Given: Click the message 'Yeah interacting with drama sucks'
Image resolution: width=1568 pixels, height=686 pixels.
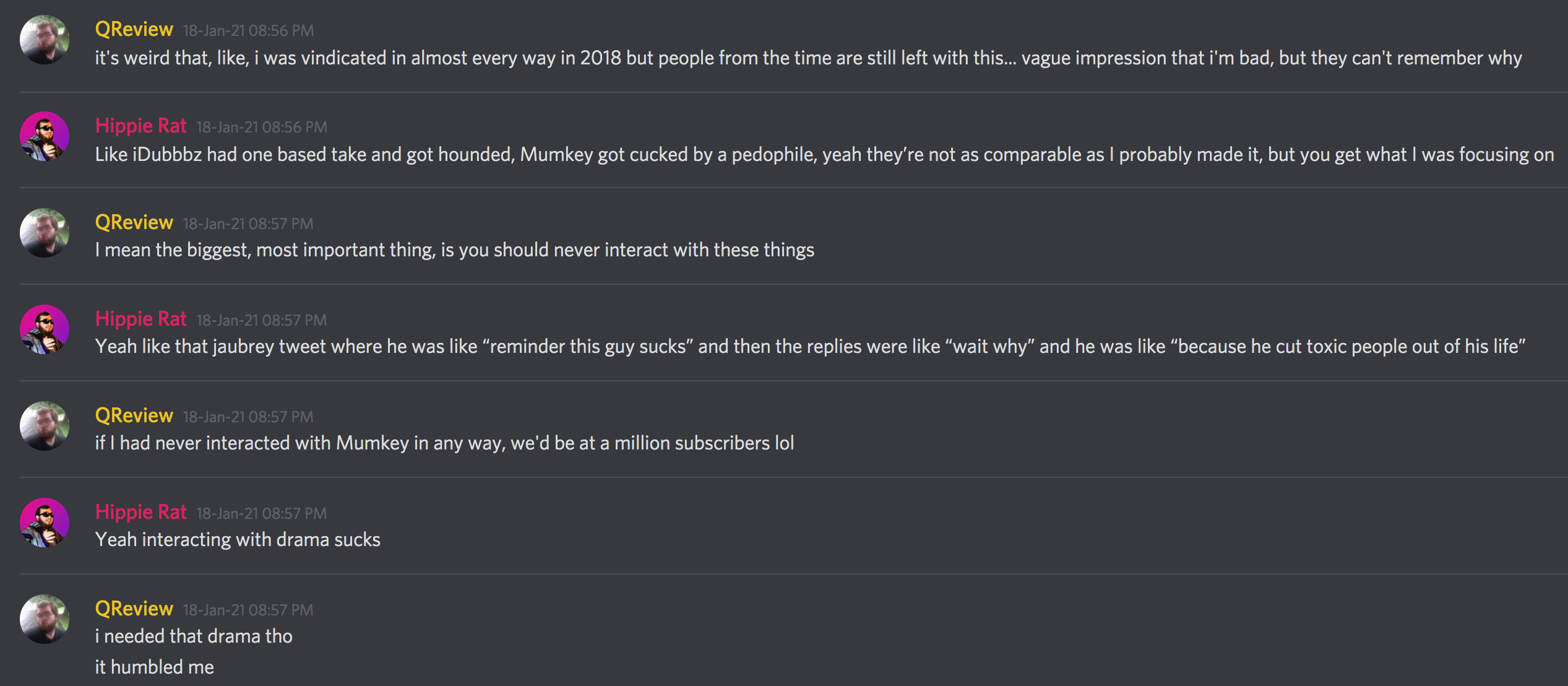Looking at the screenshot, I should pos(238,539).
